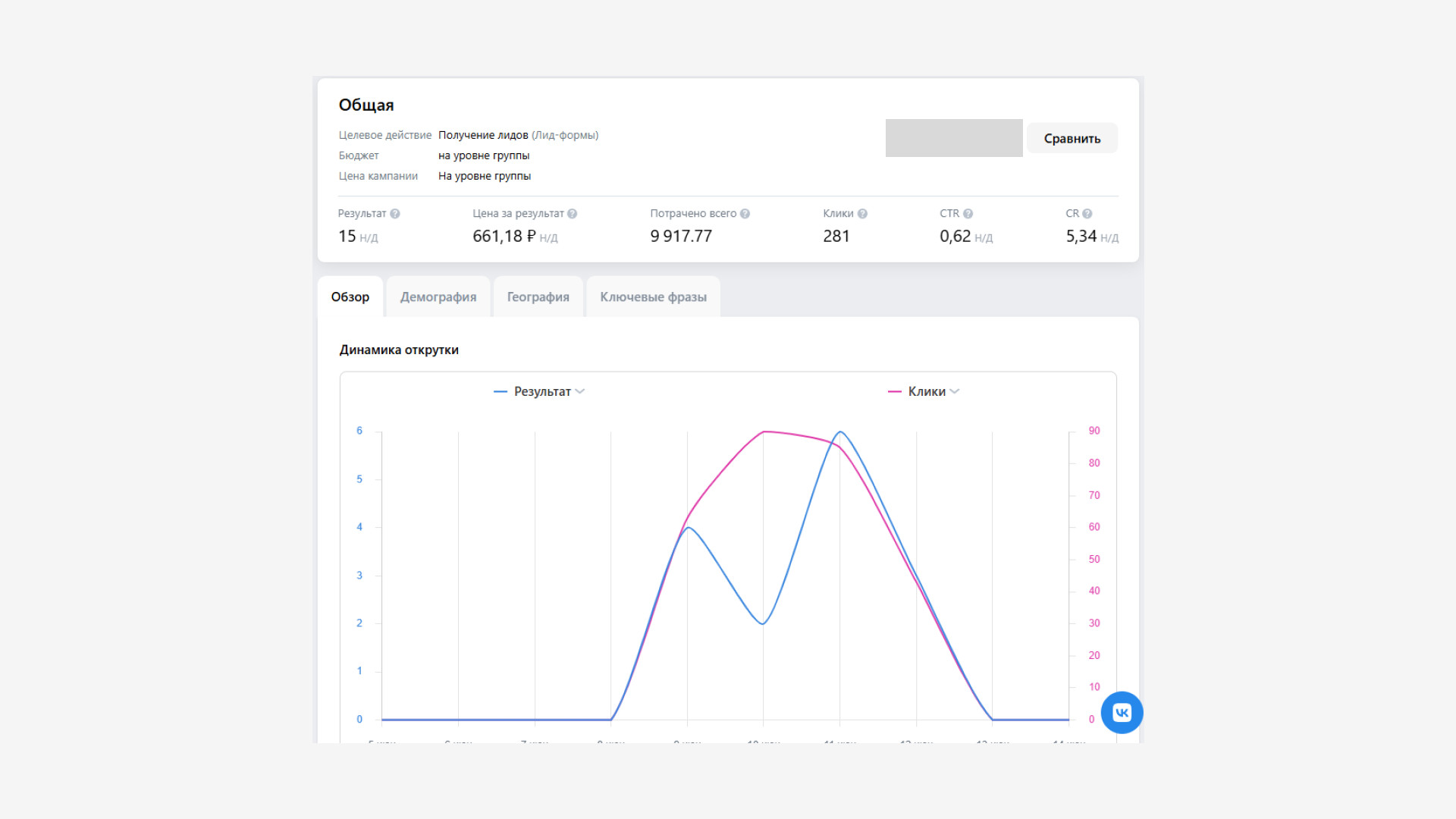Click the blue Результат legend line swatch
The height and width of the screenshot is (819, 1456).
point(500,392)
